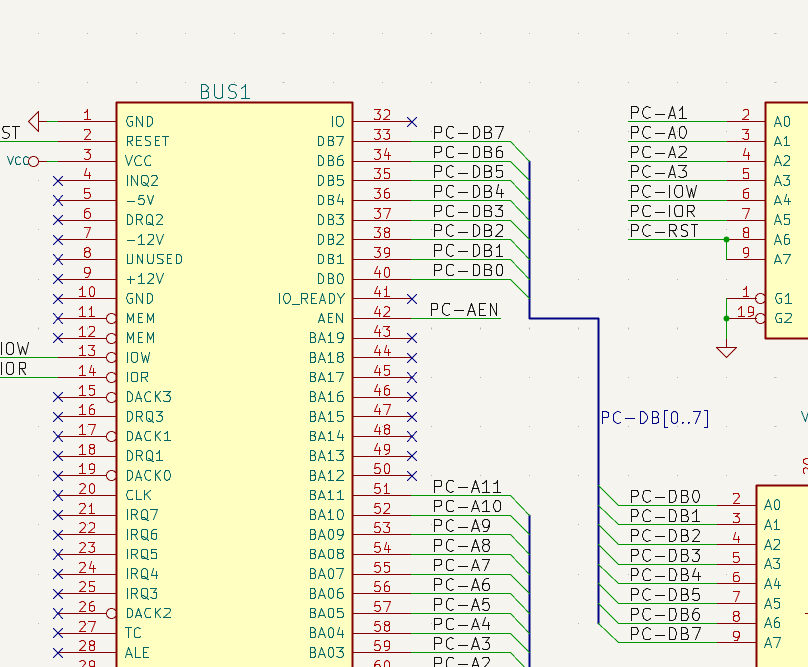Click the no-connect X on the IO pin
This screenshot has height=667, width=808.
tap(411, 120)
